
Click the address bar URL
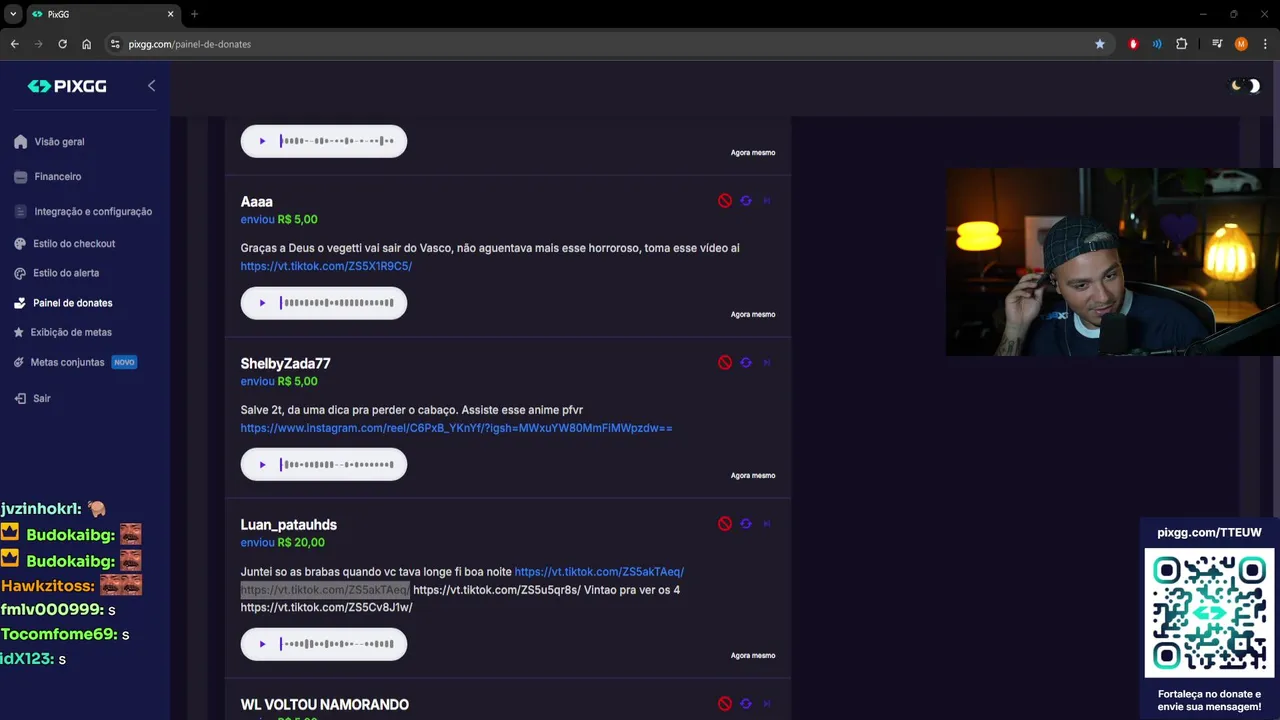(190, 44)
